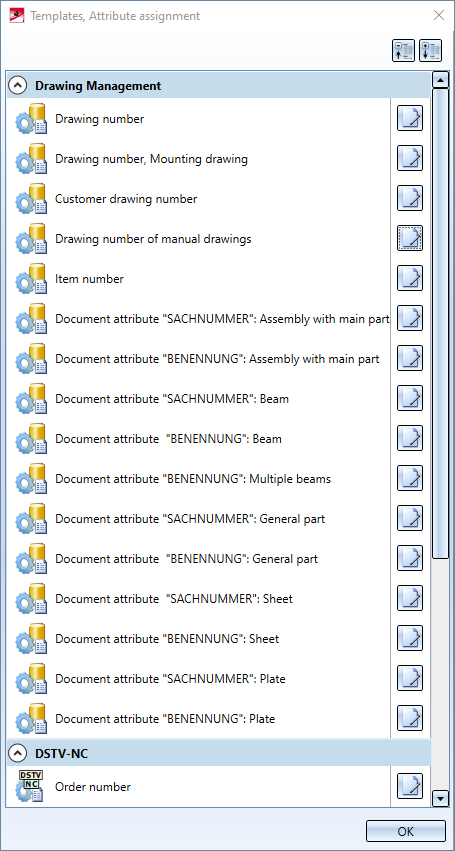Click the scrollbar up arrow
This screenshot has height=851, width=455.
[x=439, y=80]
